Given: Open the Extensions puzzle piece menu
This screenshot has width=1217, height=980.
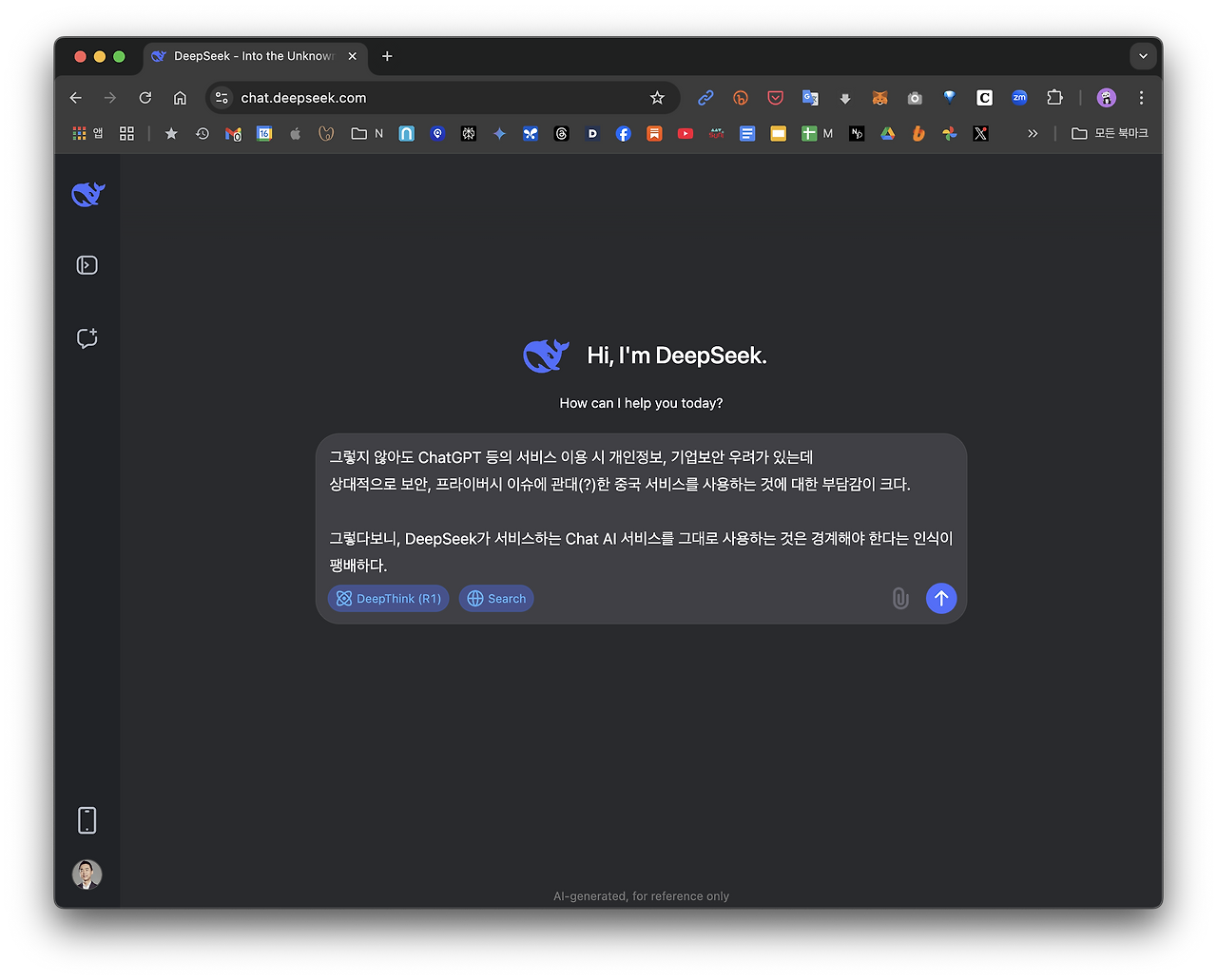Looking at the screenshot, I should click(1054, 98).
